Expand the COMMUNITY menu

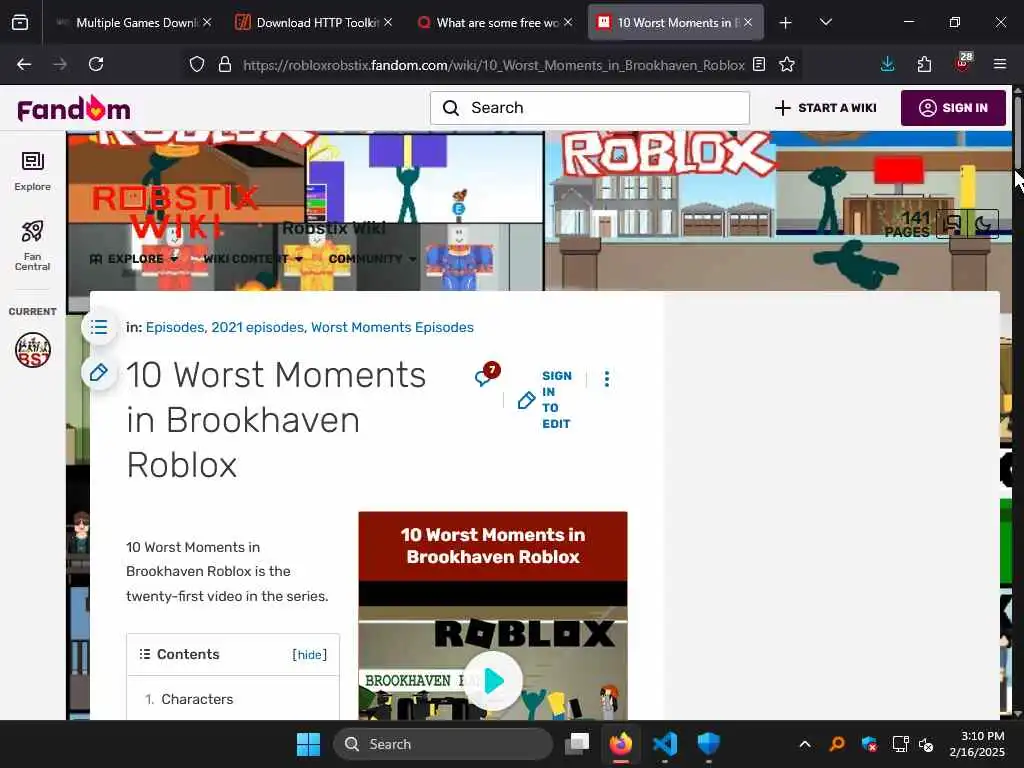click(372, 259)
